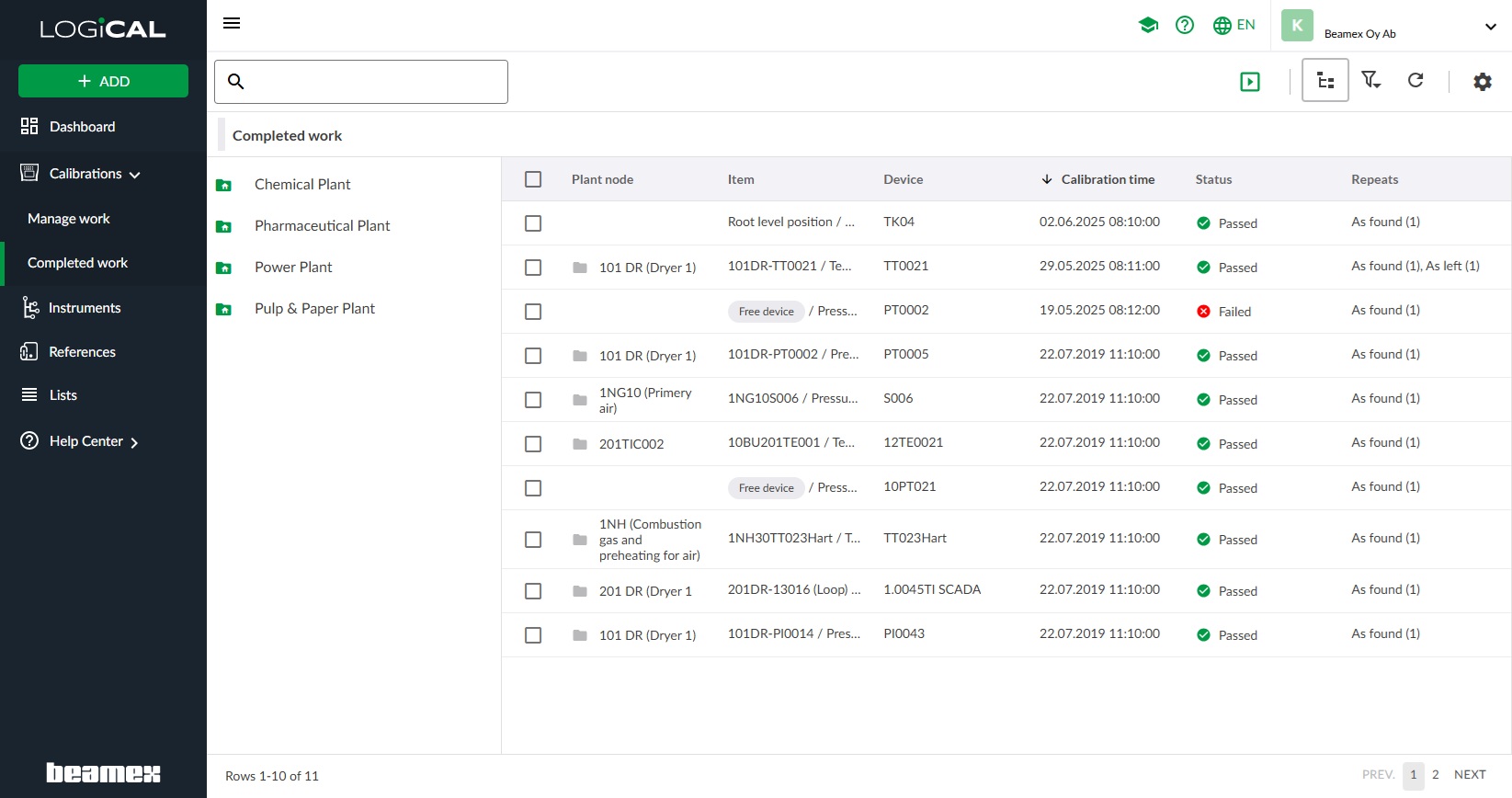Click the Free device chip on PT0002 row

pyautogui.click(x=766, y=312)
